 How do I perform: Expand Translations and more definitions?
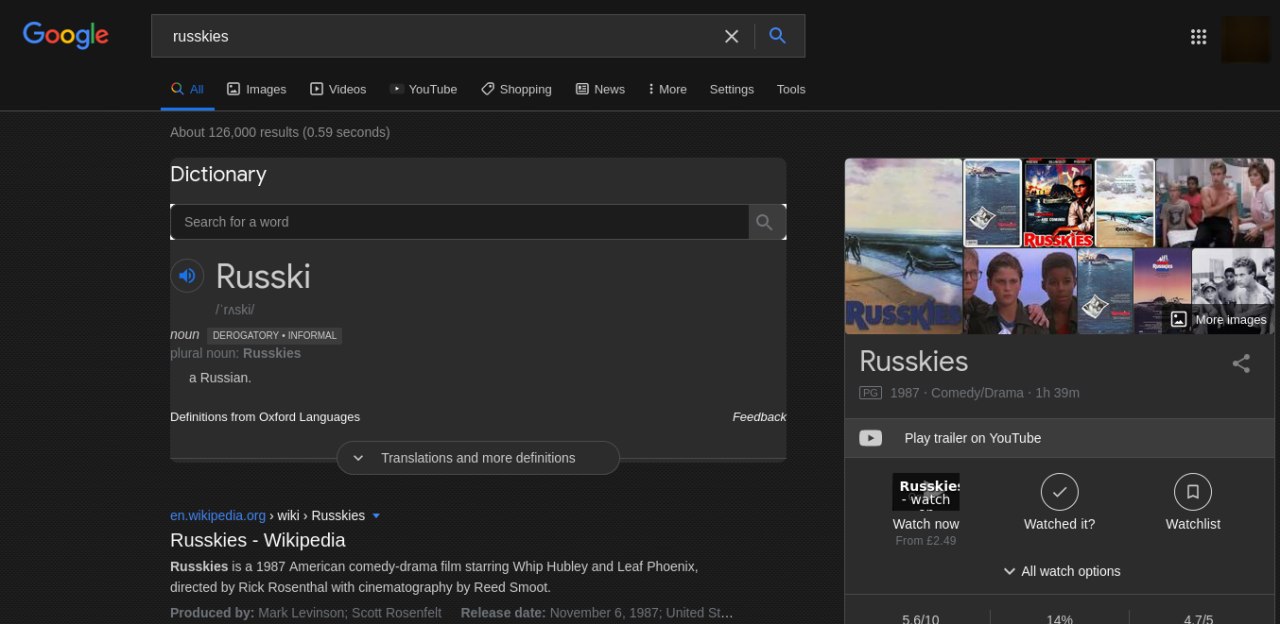tap(478, 458)
